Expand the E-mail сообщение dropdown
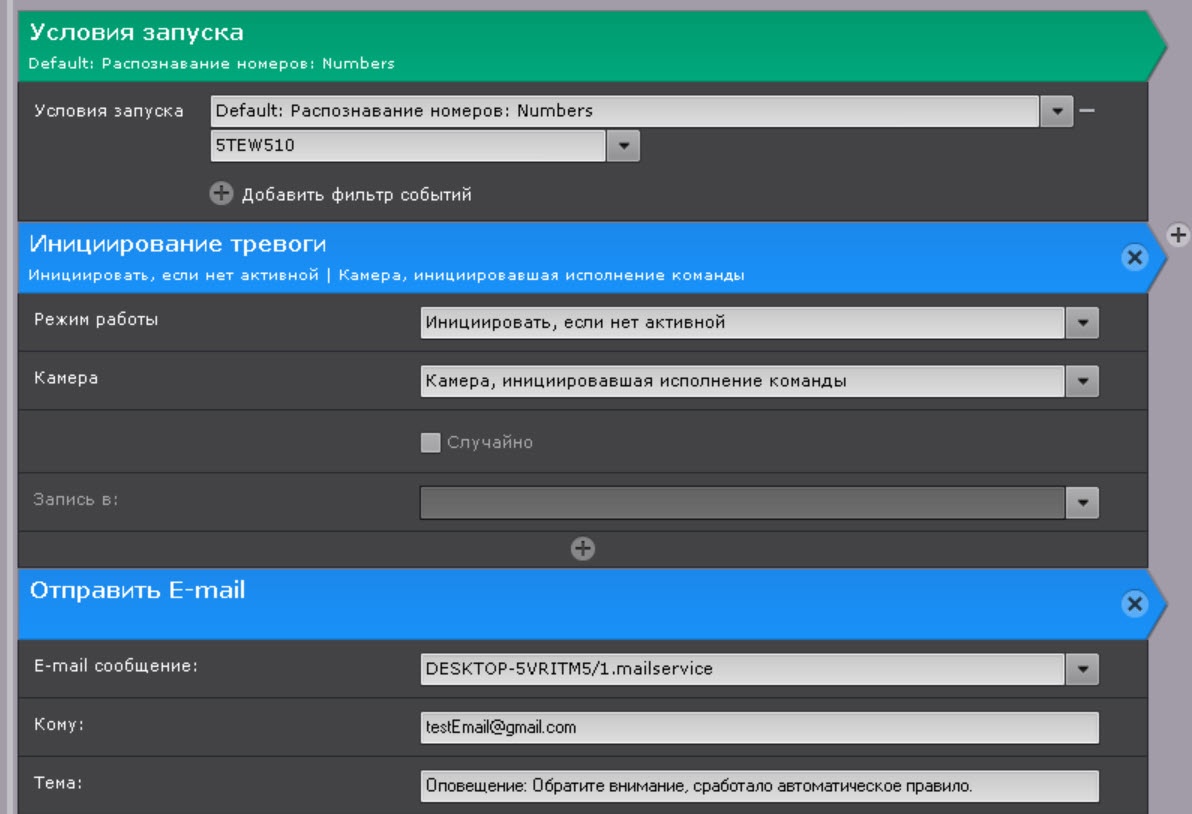This screenshot has height=814, width=1192. pos(1082,669)
